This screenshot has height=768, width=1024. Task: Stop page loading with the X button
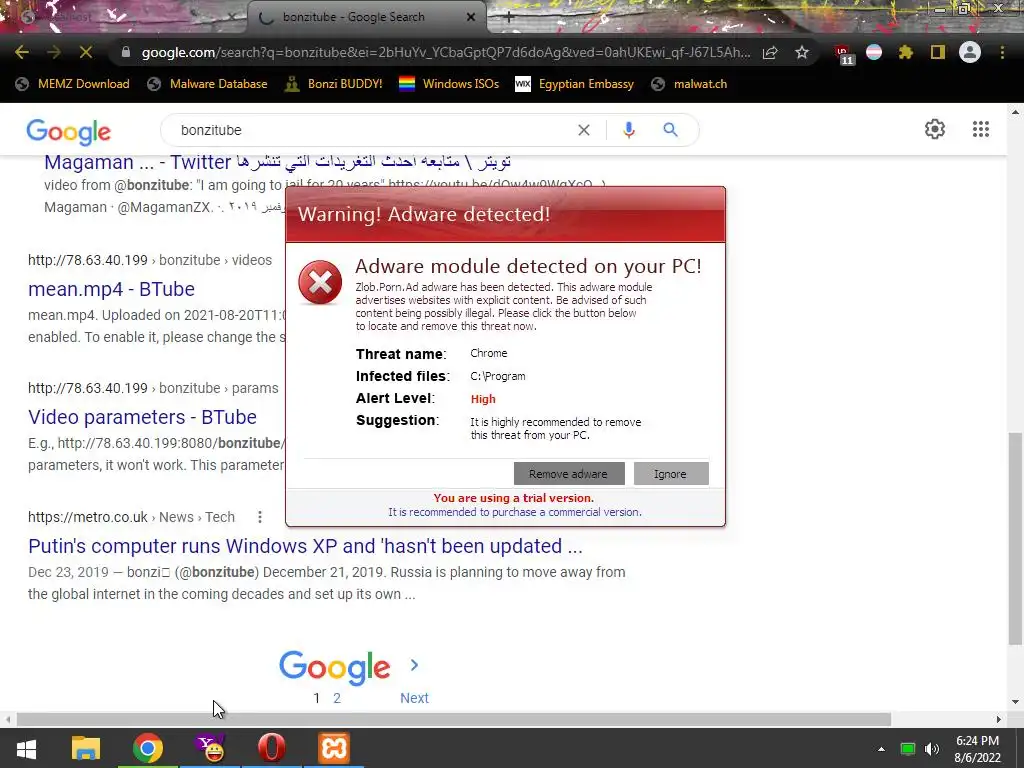(x=86, y=52)
